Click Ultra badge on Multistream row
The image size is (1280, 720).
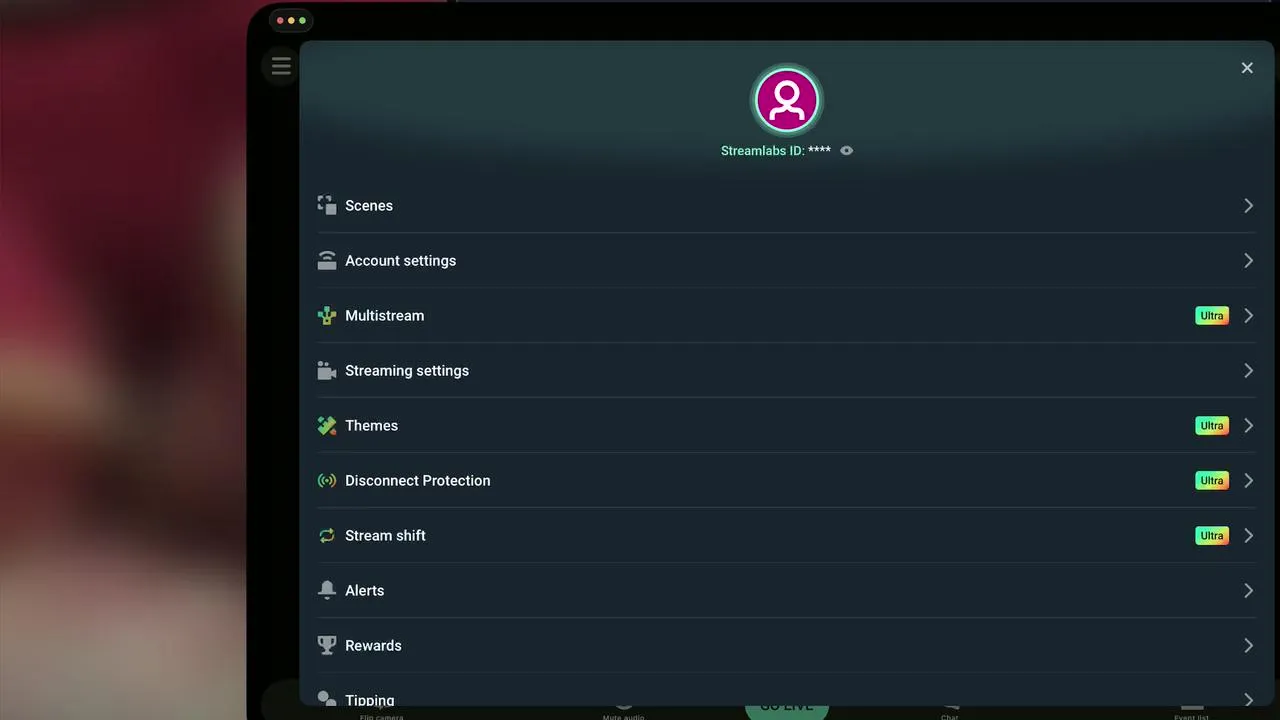1212,315
